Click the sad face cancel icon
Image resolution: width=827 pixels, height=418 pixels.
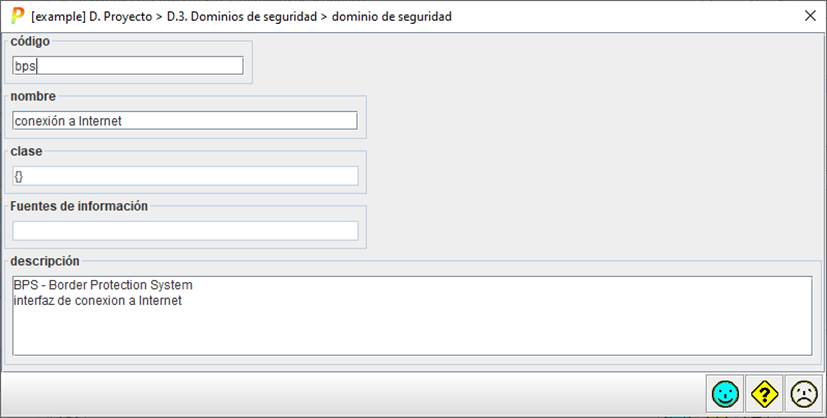point(803,394)
